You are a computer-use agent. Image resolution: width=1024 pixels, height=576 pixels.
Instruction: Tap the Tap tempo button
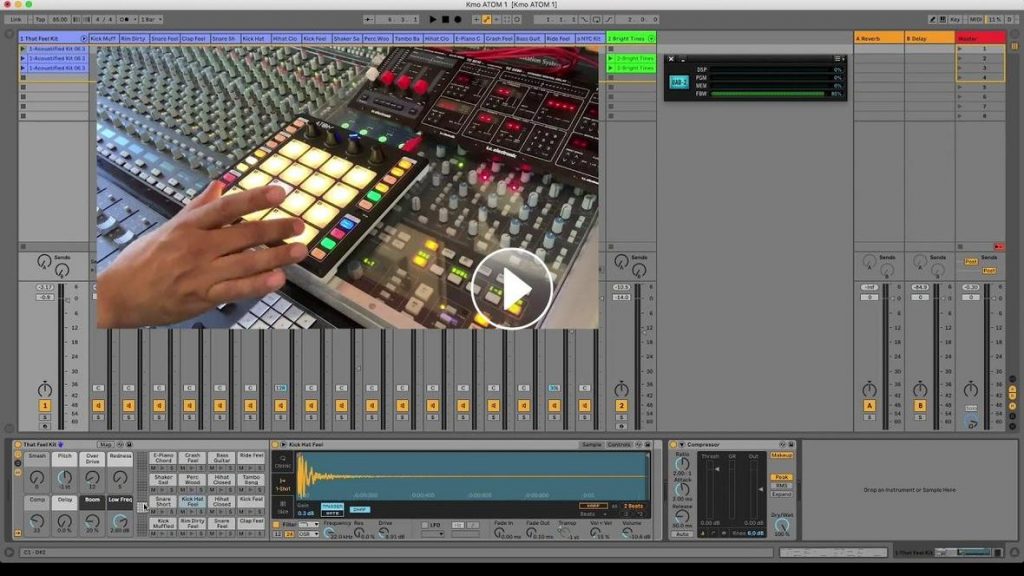point(40,20)
